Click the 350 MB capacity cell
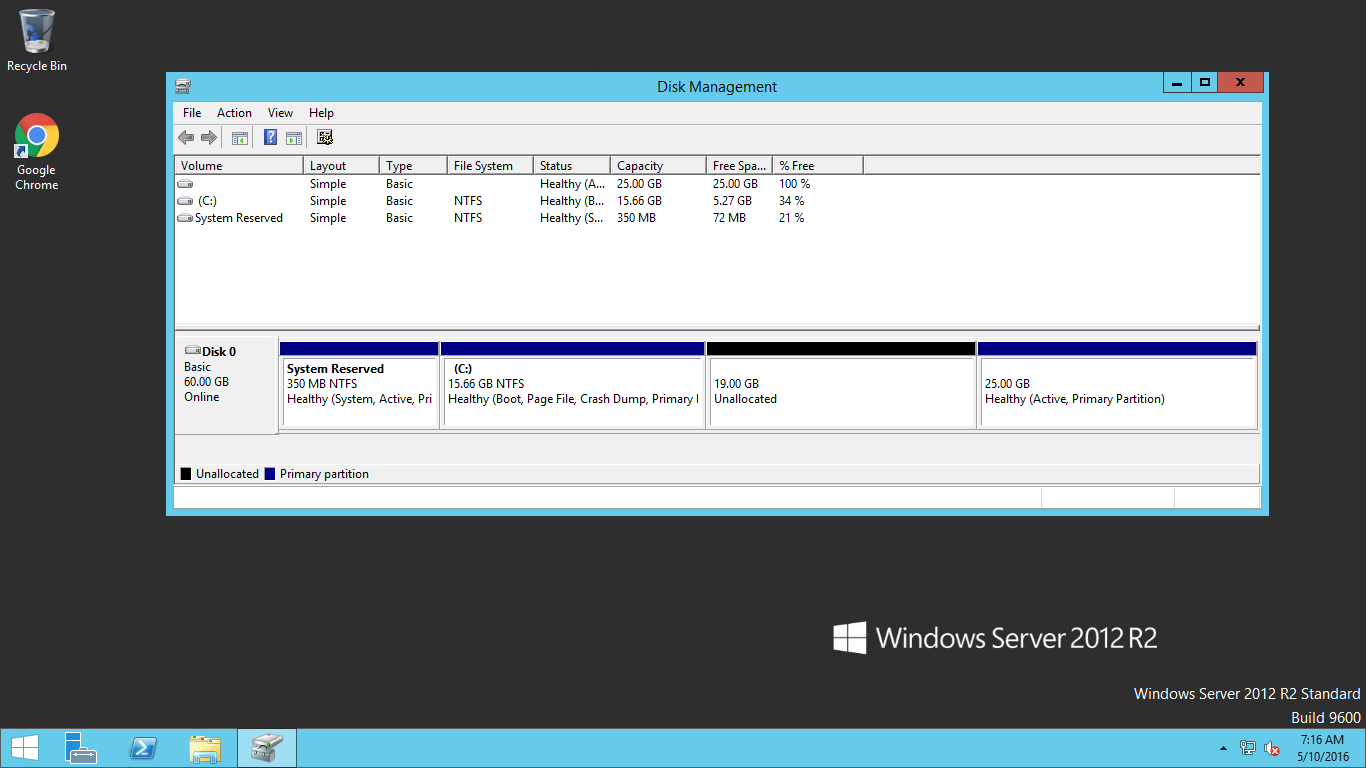The image size is (1366, 768). click(637, 218)
